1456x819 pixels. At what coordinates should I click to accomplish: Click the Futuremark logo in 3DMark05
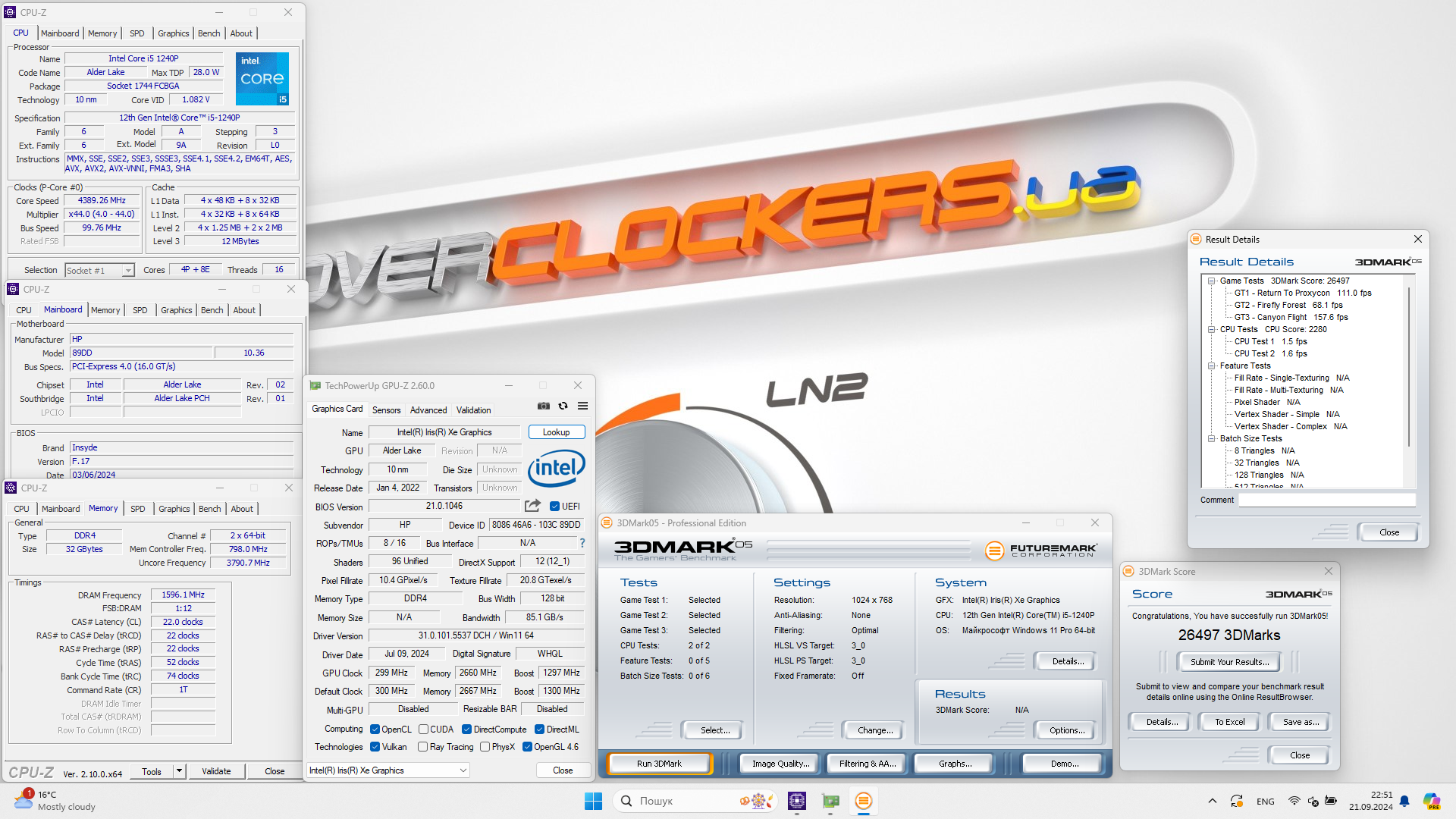[x=1040, y=551]
